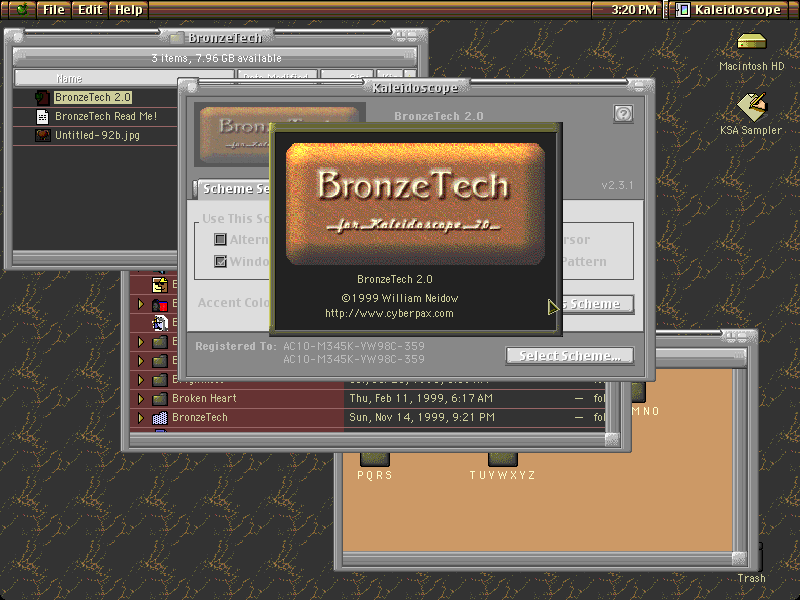
Task: Click the resize box of the list window
Action: pos(612,439)
